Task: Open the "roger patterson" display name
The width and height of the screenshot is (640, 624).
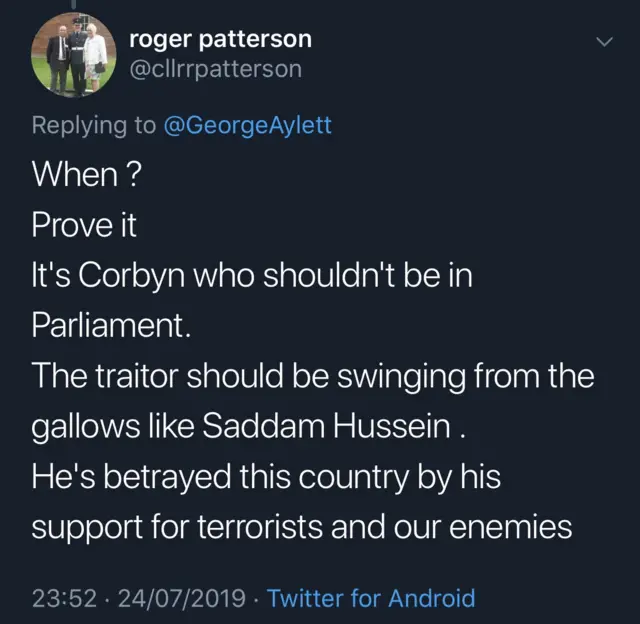Action: pos(221,39)
